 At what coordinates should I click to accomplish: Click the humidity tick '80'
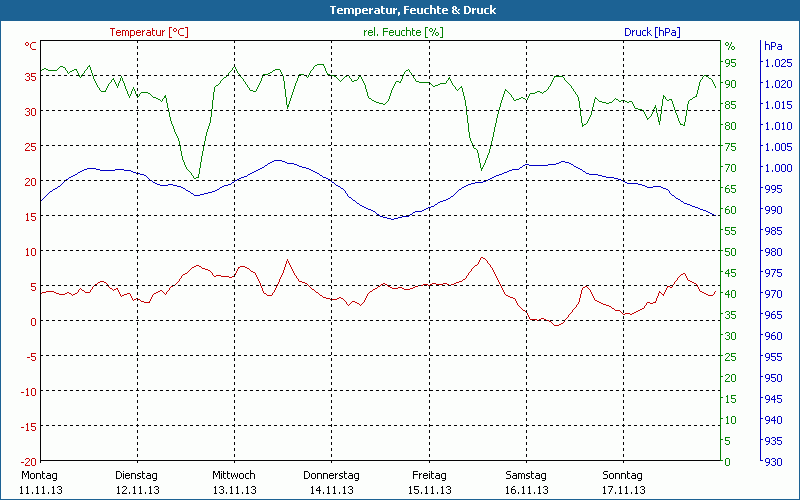coord(731,126)
